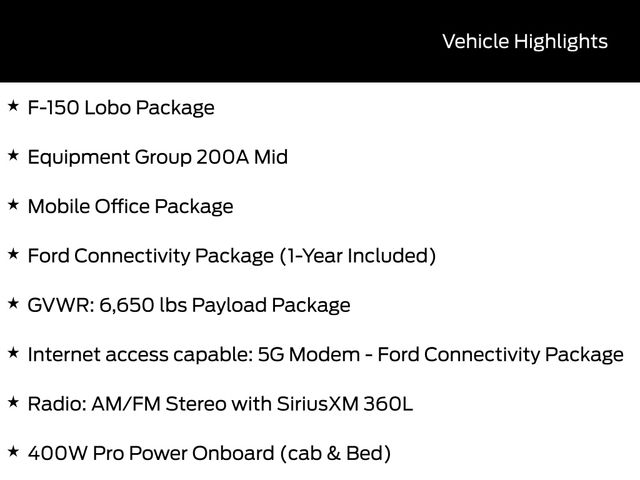Choose the Mobile Office Package text
The height and width of the screenshot is (480, 640).
[130, 207]
